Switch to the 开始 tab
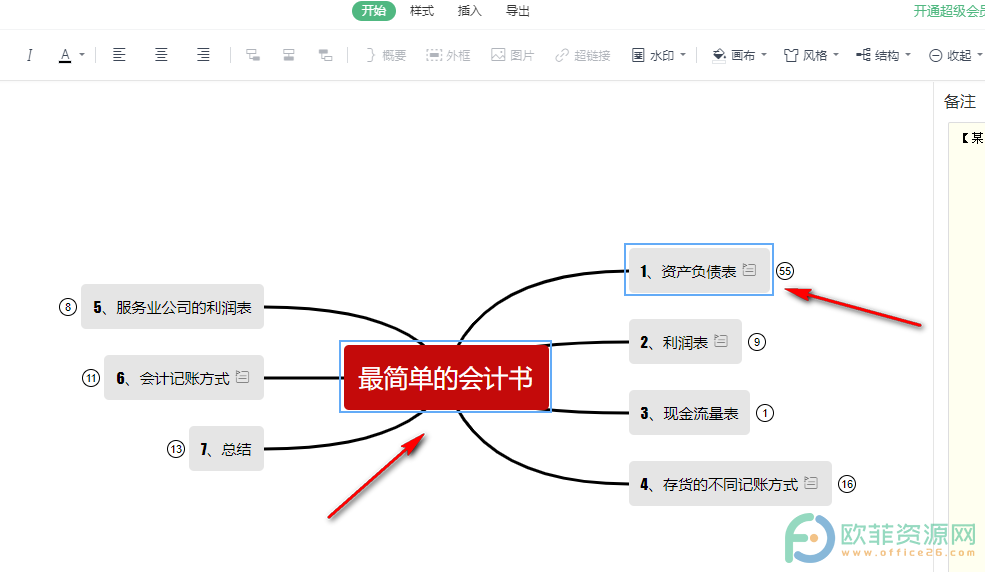Screen dimensions: 985x572 [374, 11]
